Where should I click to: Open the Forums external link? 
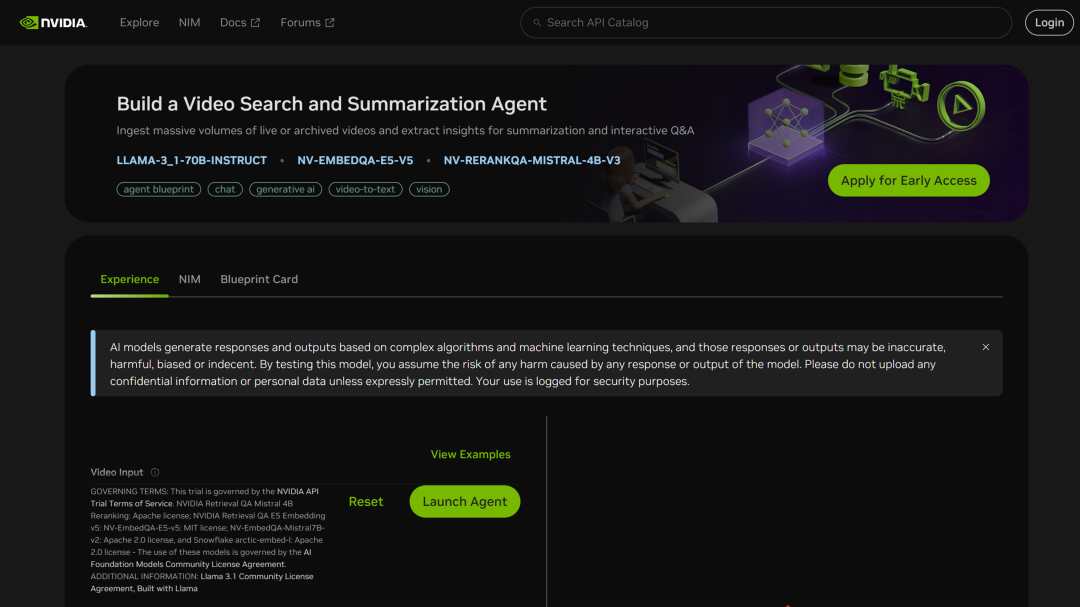(x=307, y=23)
